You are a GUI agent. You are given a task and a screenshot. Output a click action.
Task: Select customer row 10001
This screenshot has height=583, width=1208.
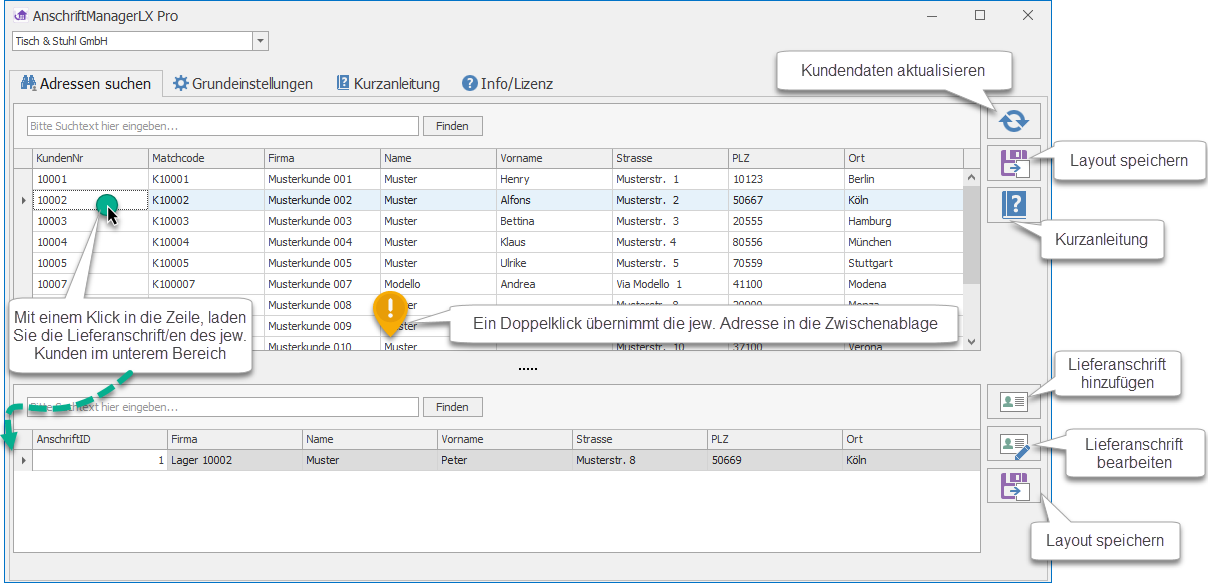pos(497,179)
